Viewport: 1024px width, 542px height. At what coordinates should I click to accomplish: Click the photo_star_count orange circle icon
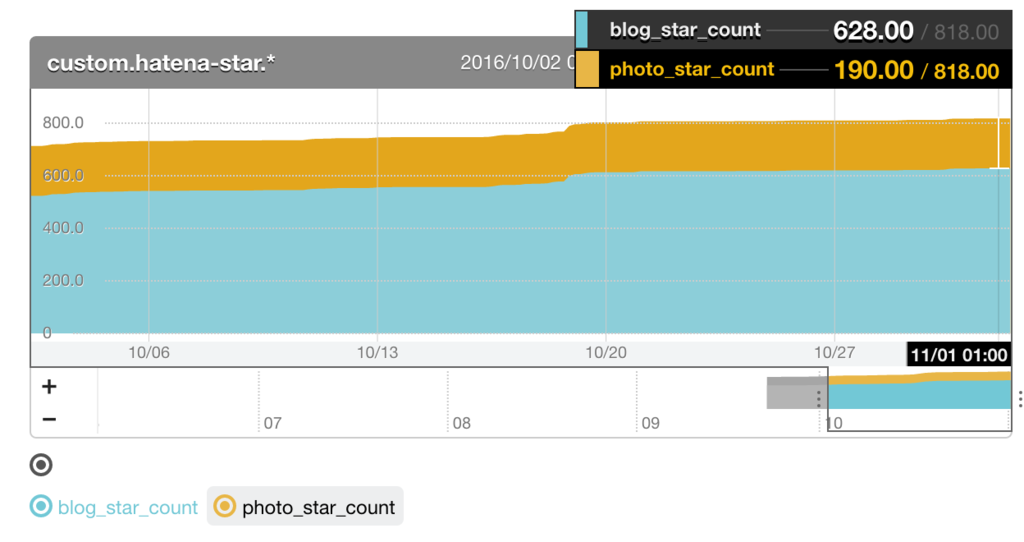point(225,506)
